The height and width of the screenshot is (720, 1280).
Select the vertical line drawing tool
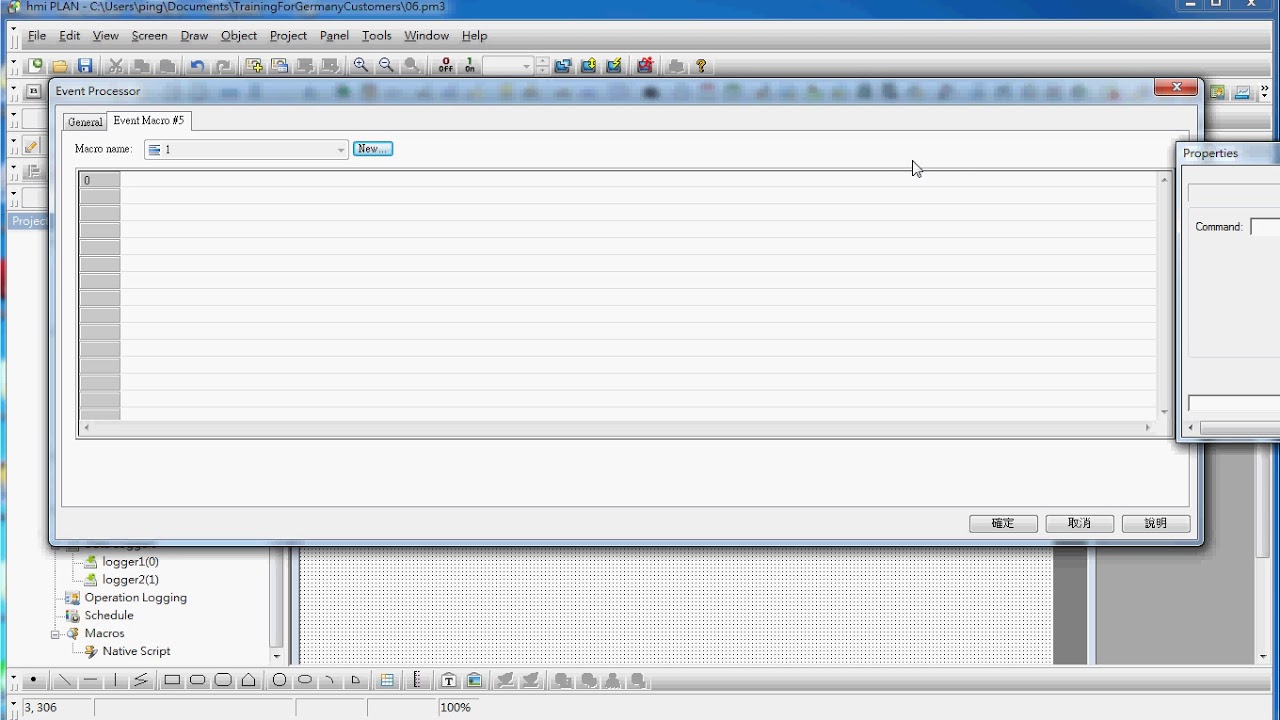[116, 680]
